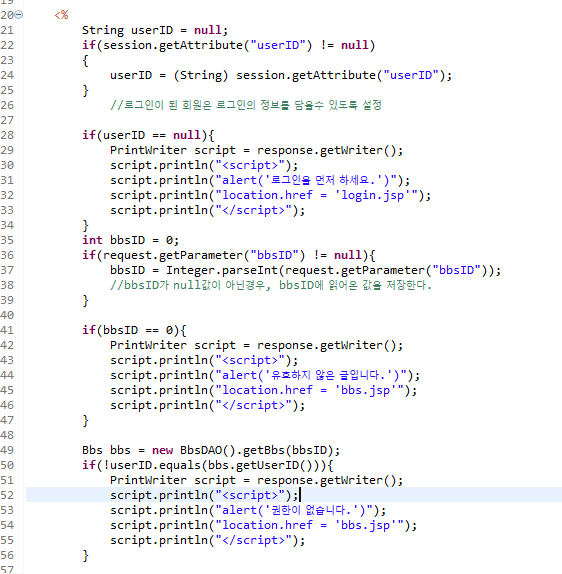The width and height of the screenshot is (562, 574).
Task: Click the opening scriptlet tag <%
Action: [x=61, y=15]
